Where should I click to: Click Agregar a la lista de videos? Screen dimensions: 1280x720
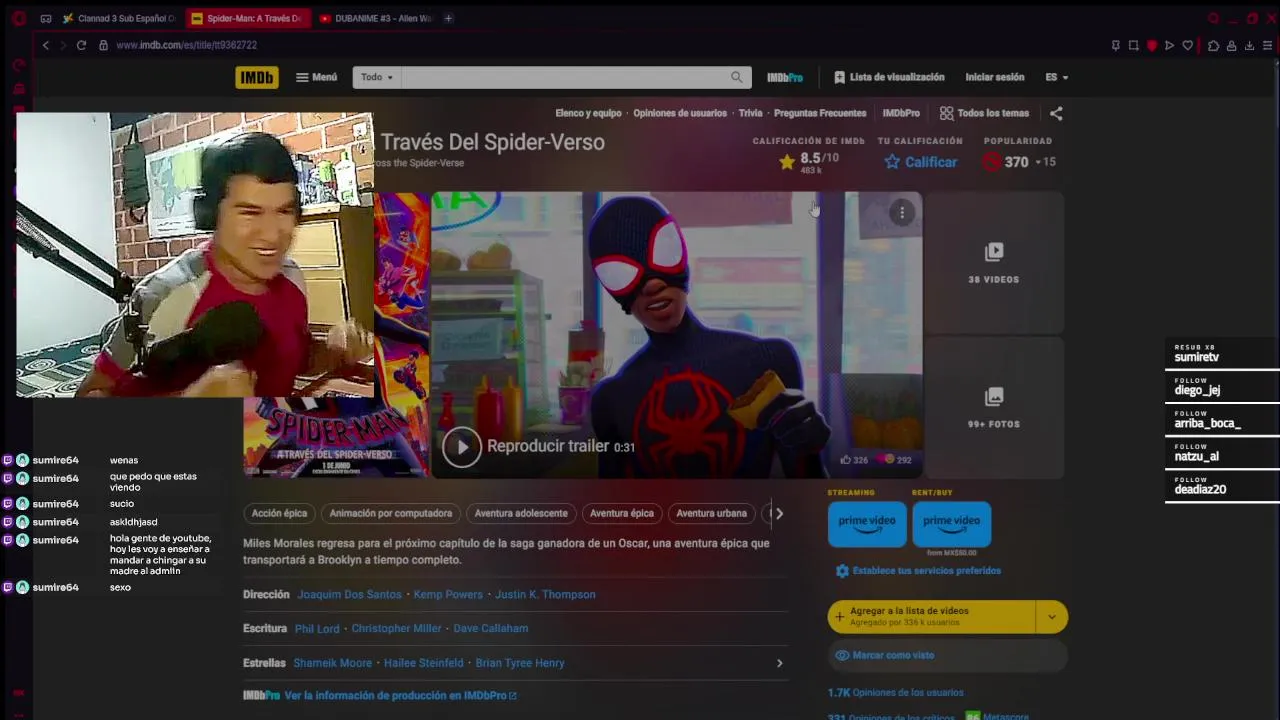click(x=932, y=617)
